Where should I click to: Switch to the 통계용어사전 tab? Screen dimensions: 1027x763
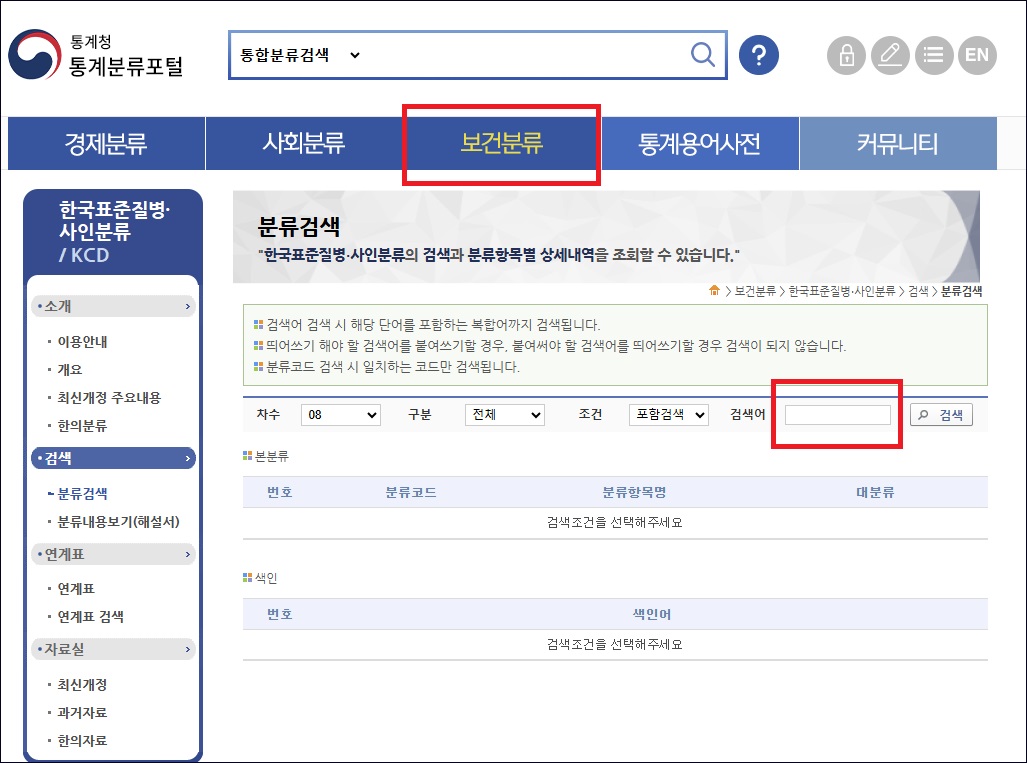(x=699, y=143)
